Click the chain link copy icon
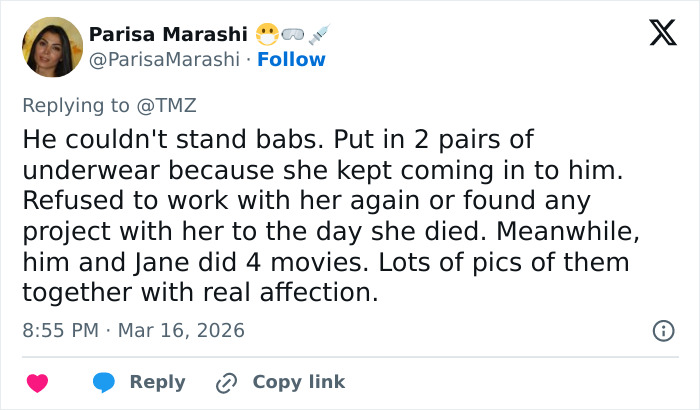Screen dimensions: 700x410 coord(227,383)
